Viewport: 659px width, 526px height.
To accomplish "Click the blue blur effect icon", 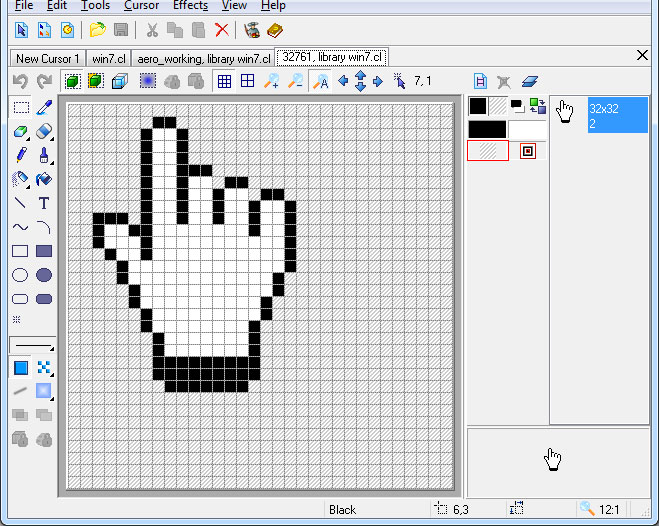I will 148,81.
